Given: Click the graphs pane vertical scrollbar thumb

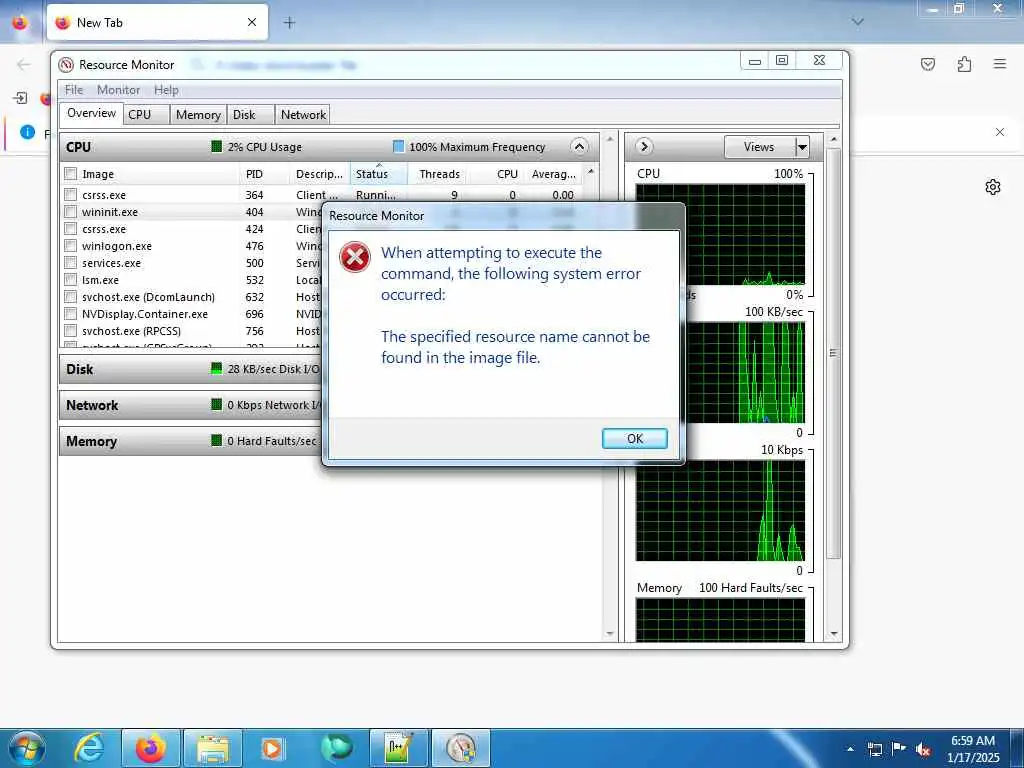Looking at the screenshot, I should click(833, 353).
